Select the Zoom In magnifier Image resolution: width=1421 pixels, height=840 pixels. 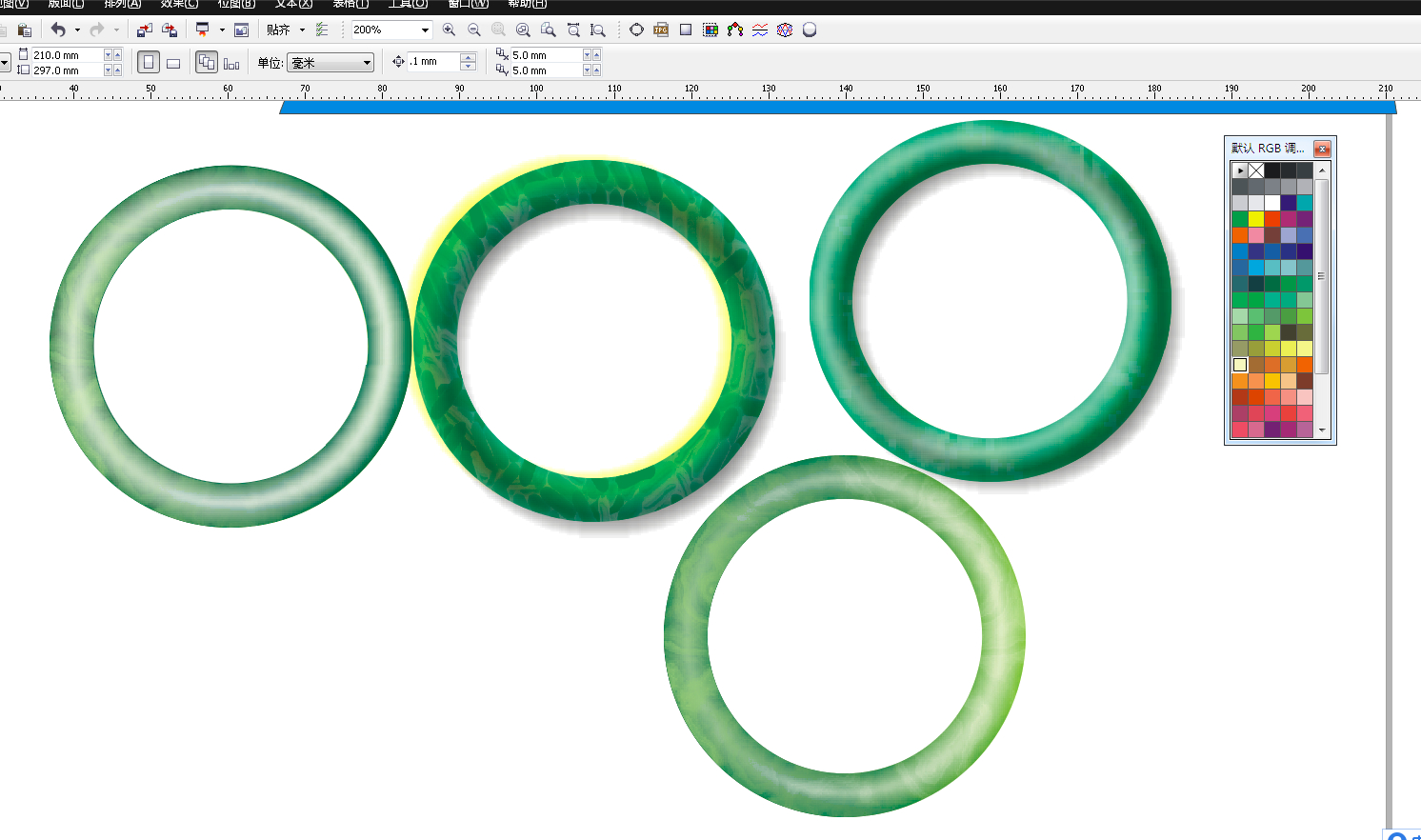coord(450,30)
